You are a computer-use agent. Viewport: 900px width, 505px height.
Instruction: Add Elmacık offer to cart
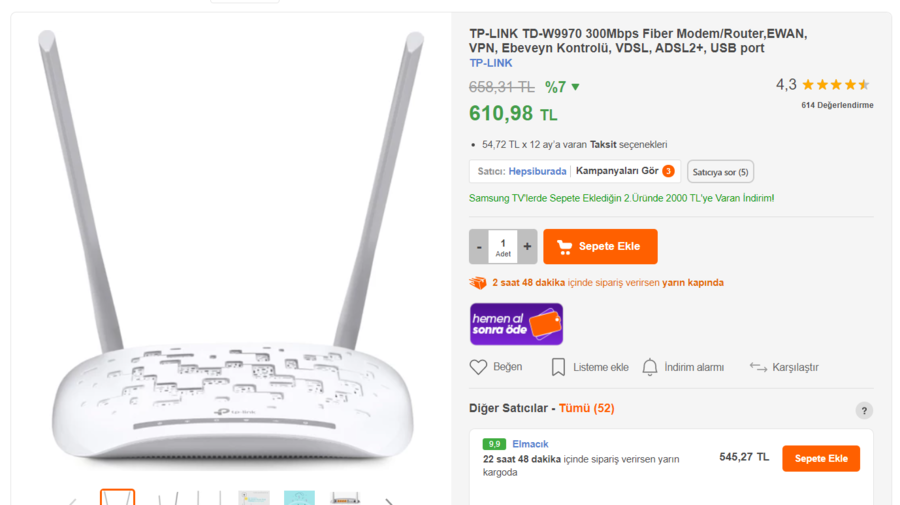point(821,459)
